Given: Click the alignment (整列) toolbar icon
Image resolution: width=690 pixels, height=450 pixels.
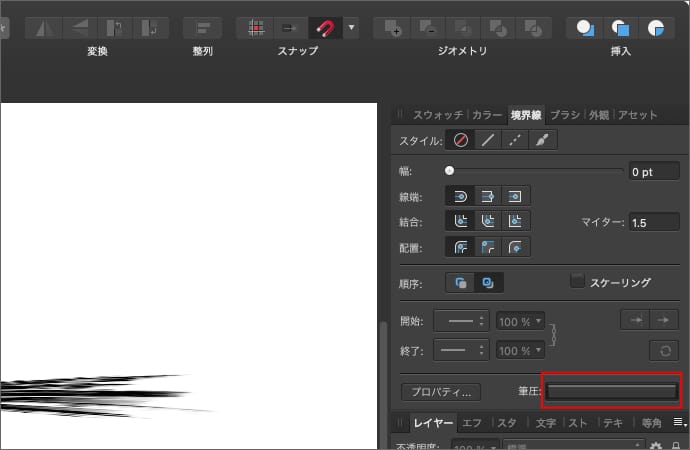Looking at the screenshot, I should pos(203,27).
